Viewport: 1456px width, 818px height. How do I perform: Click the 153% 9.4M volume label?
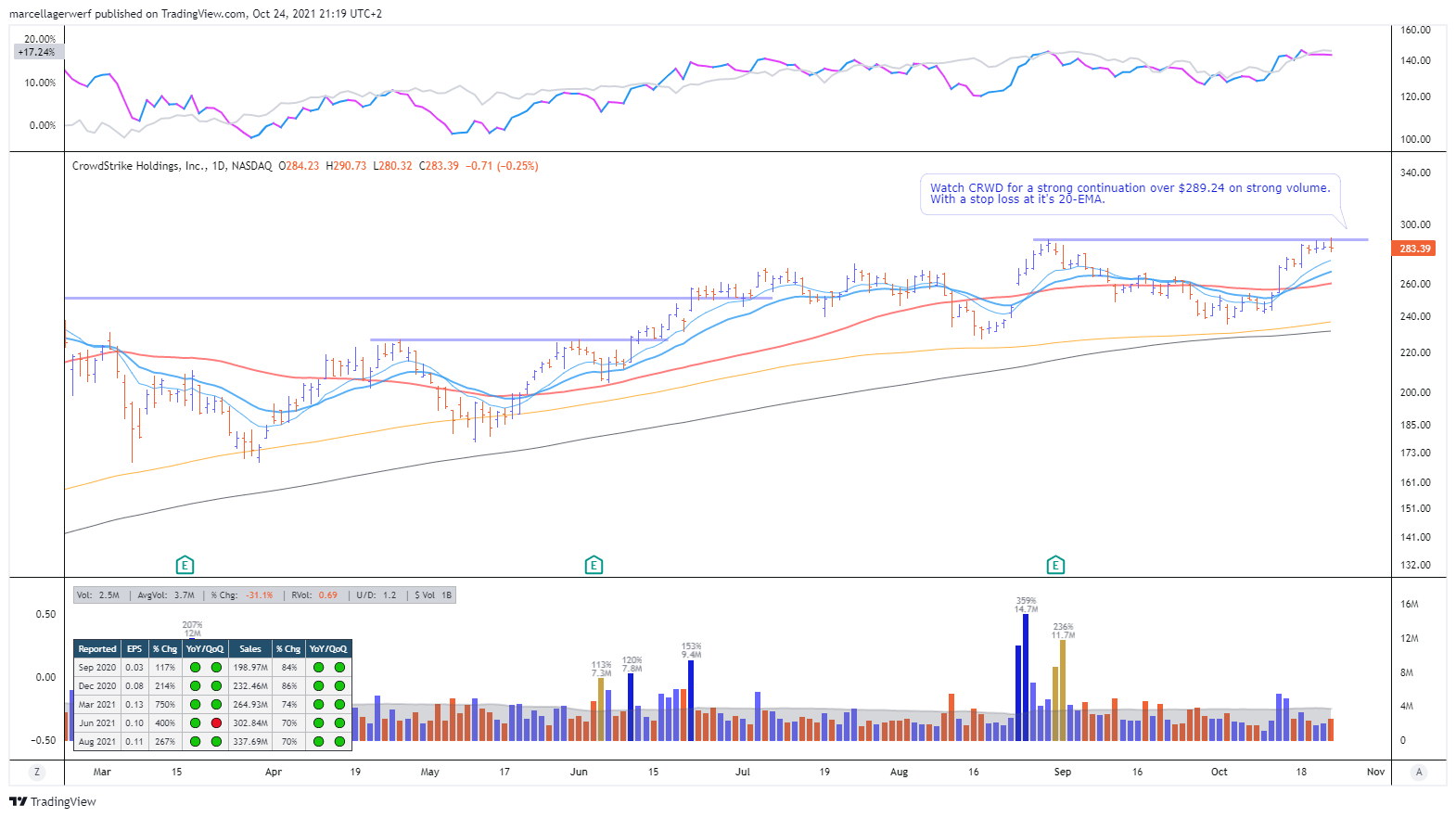pyautogui.click(x=691, y=650)
